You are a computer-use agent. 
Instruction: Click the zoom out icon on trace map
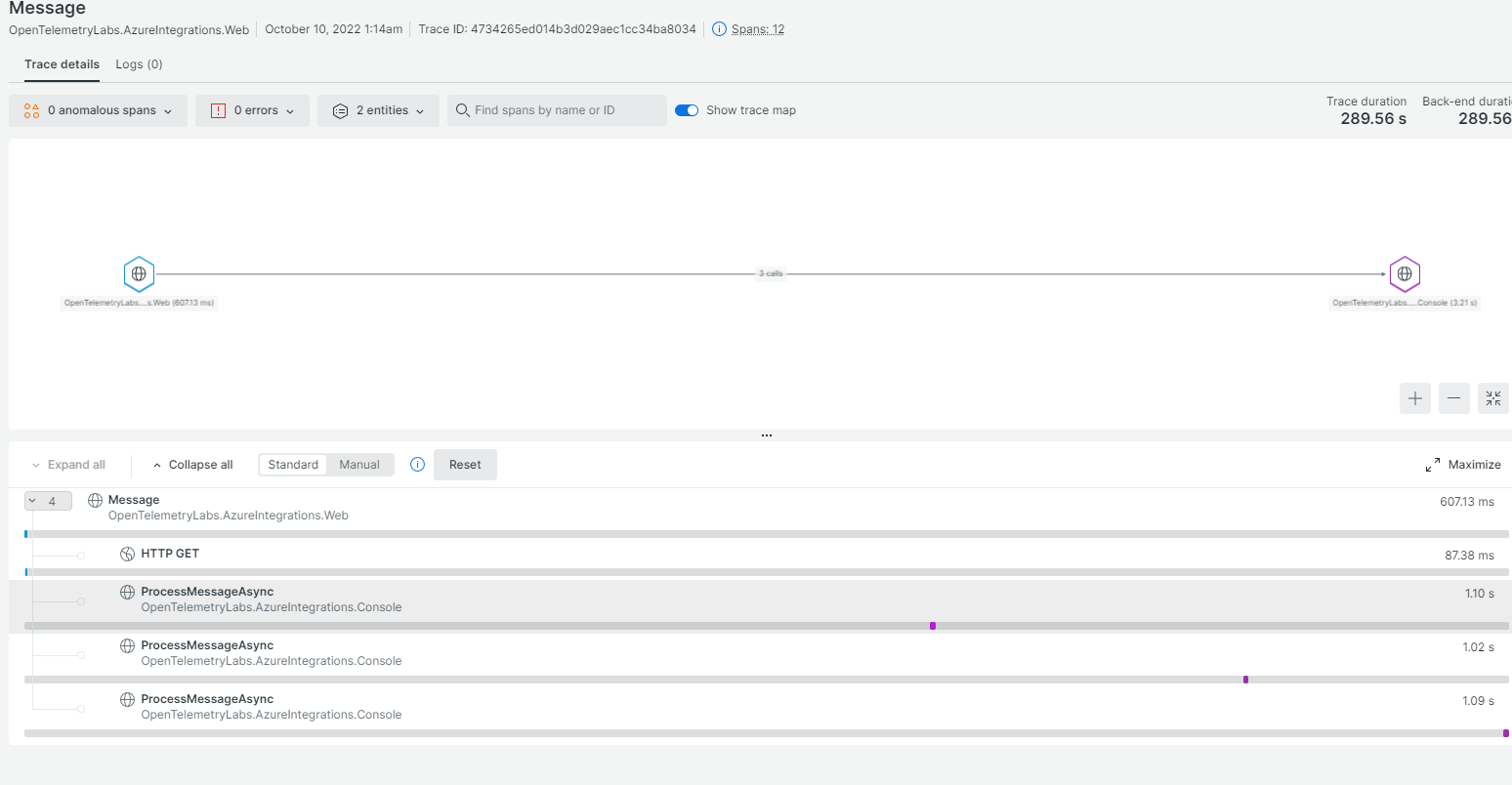point(1453,398)
